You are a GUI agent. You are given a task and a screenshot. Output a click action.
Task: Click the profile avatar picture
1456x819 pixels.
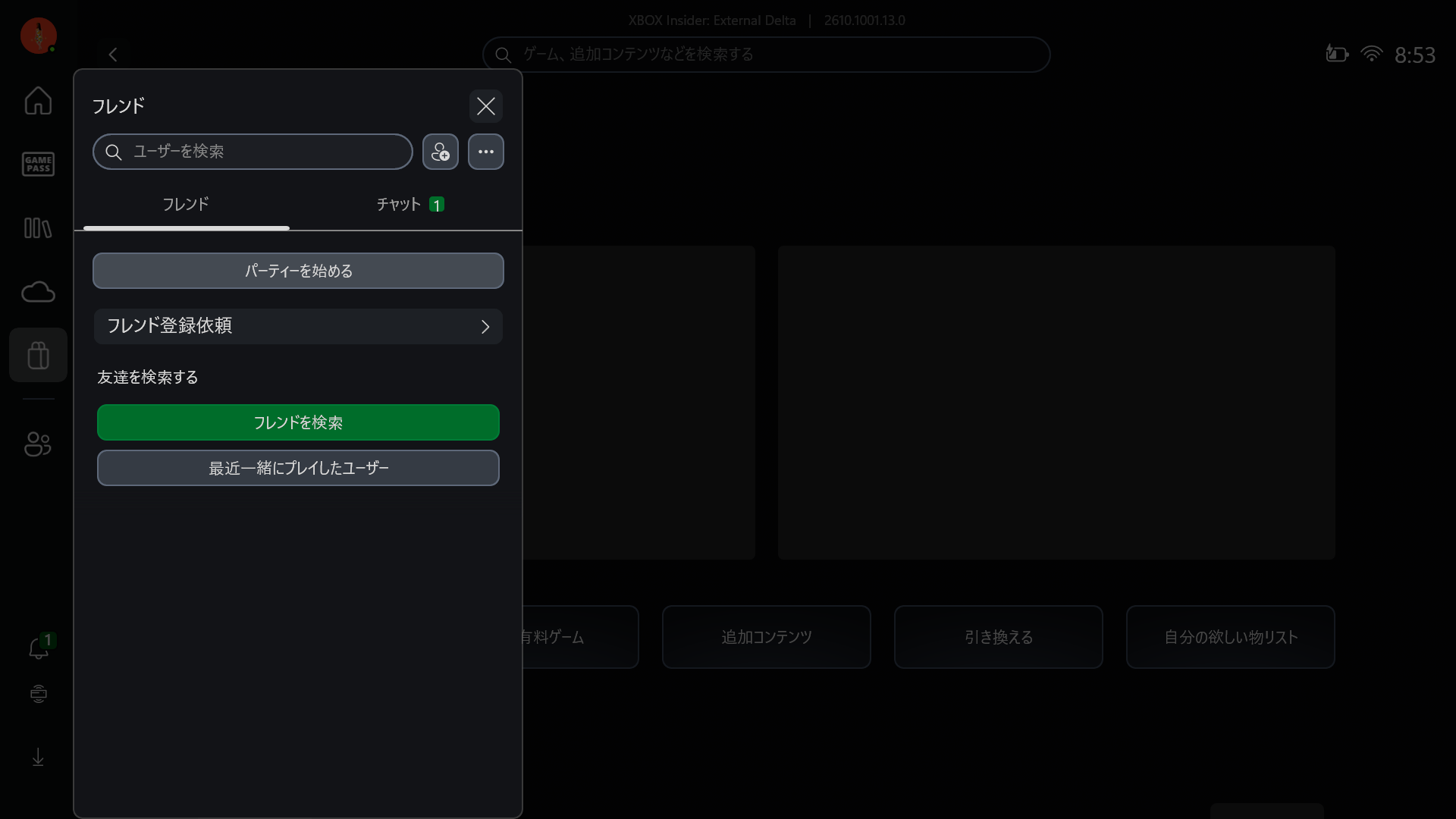(39, 36)
